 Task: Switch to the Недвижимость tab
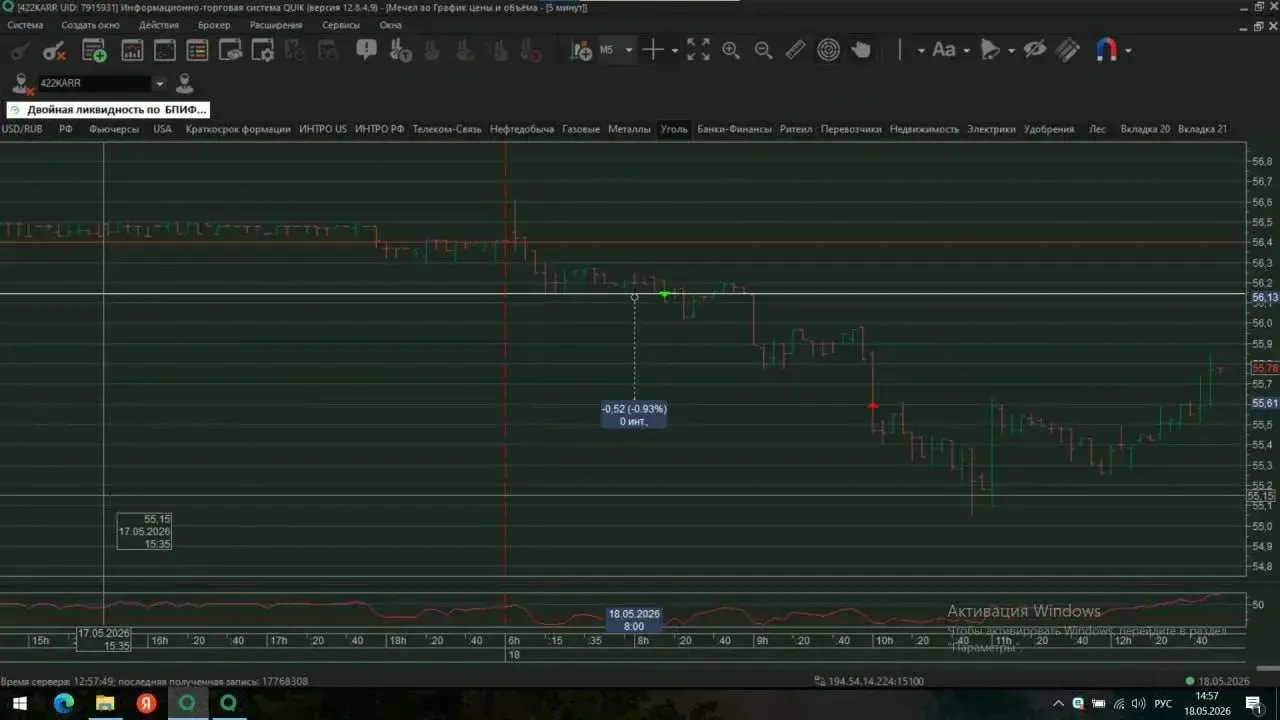tap(924, 129)
